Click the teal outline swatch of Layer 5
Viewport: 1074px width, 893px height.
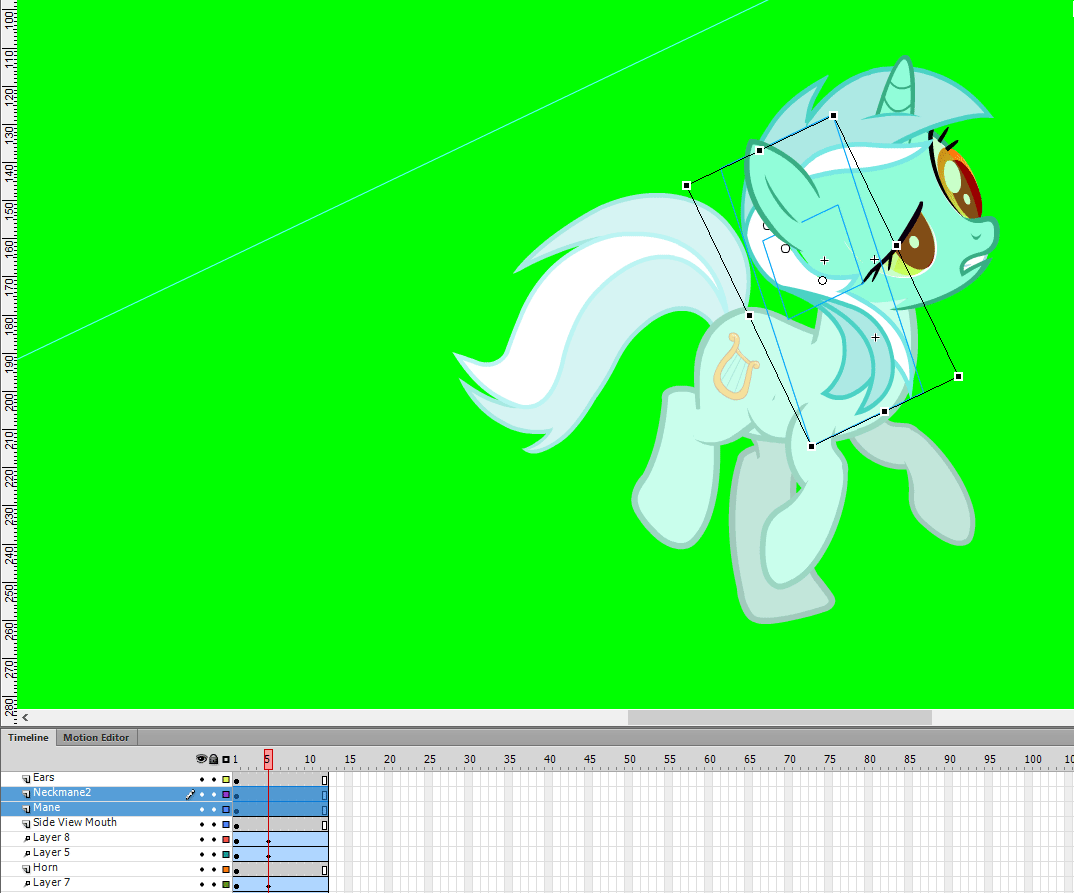[x=226, y=855]
